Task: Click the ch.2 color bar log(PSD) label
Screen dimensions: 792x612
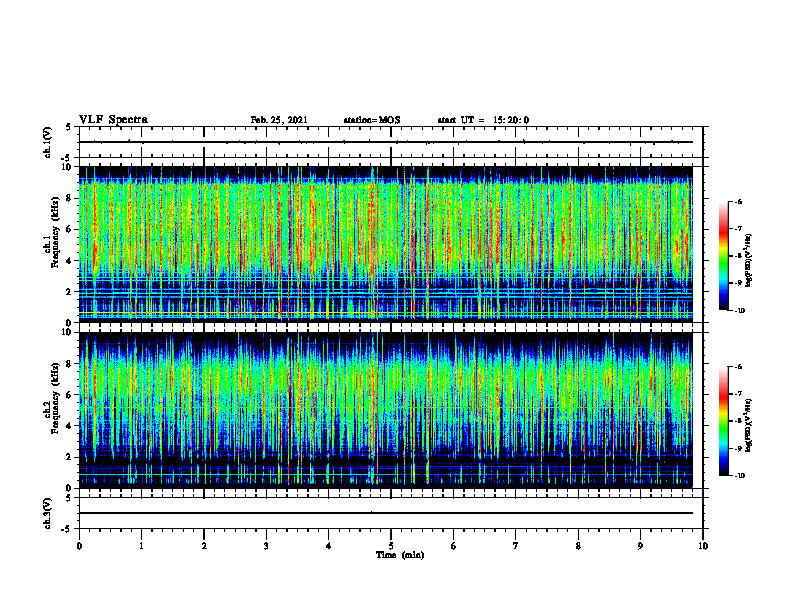Action: 749,425
